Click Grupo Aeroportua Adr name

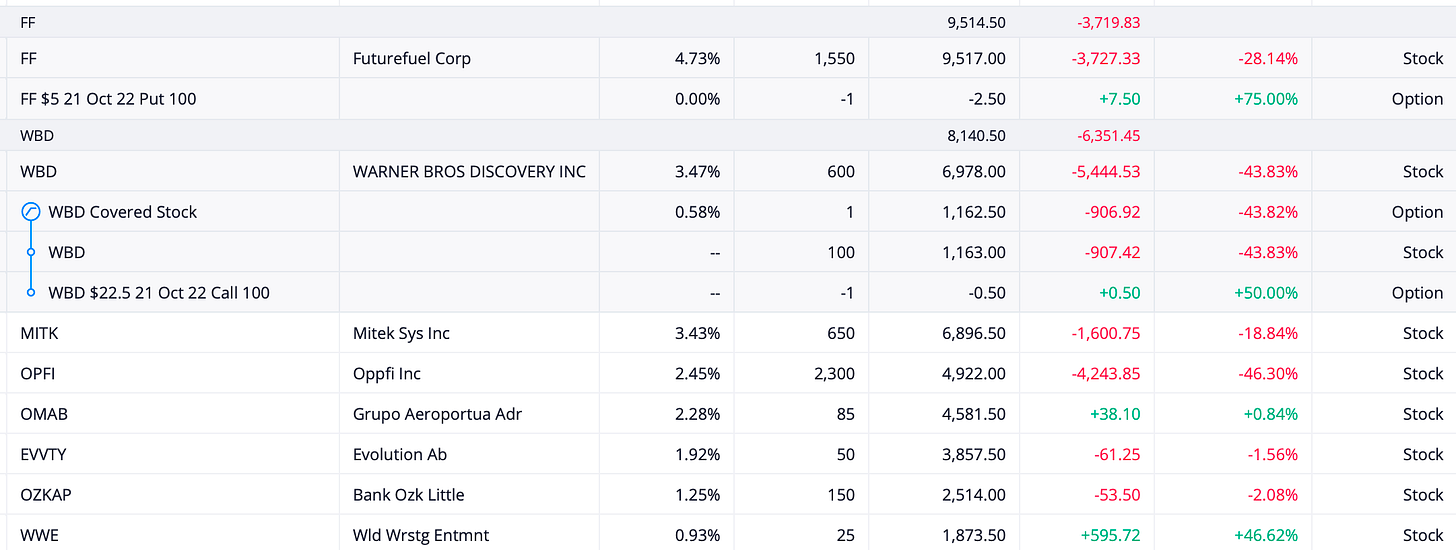pos(437,414)
